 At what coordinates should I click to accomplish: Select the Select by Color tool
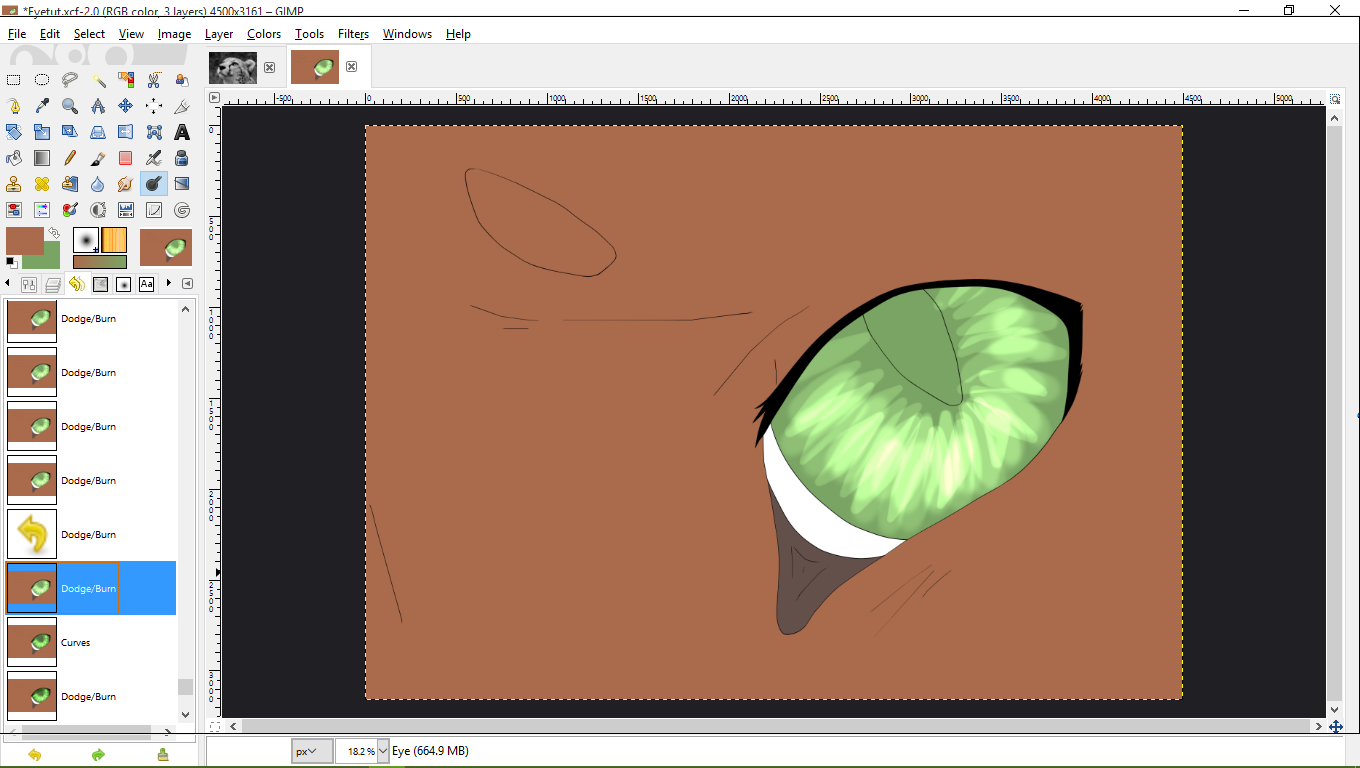[x=126, y=80]
